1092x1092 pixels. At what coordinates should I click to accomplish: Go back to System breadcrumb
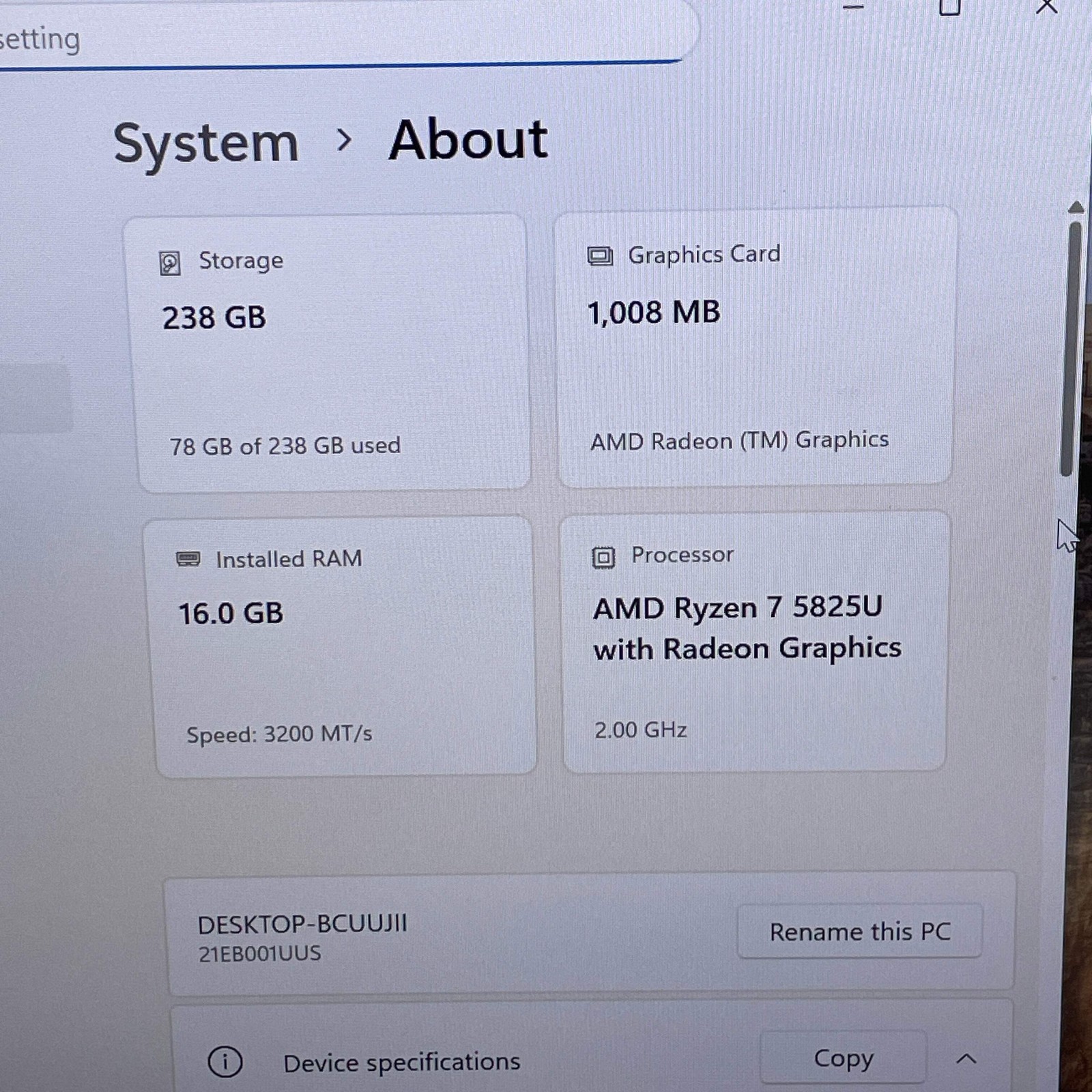click(206, 144)
